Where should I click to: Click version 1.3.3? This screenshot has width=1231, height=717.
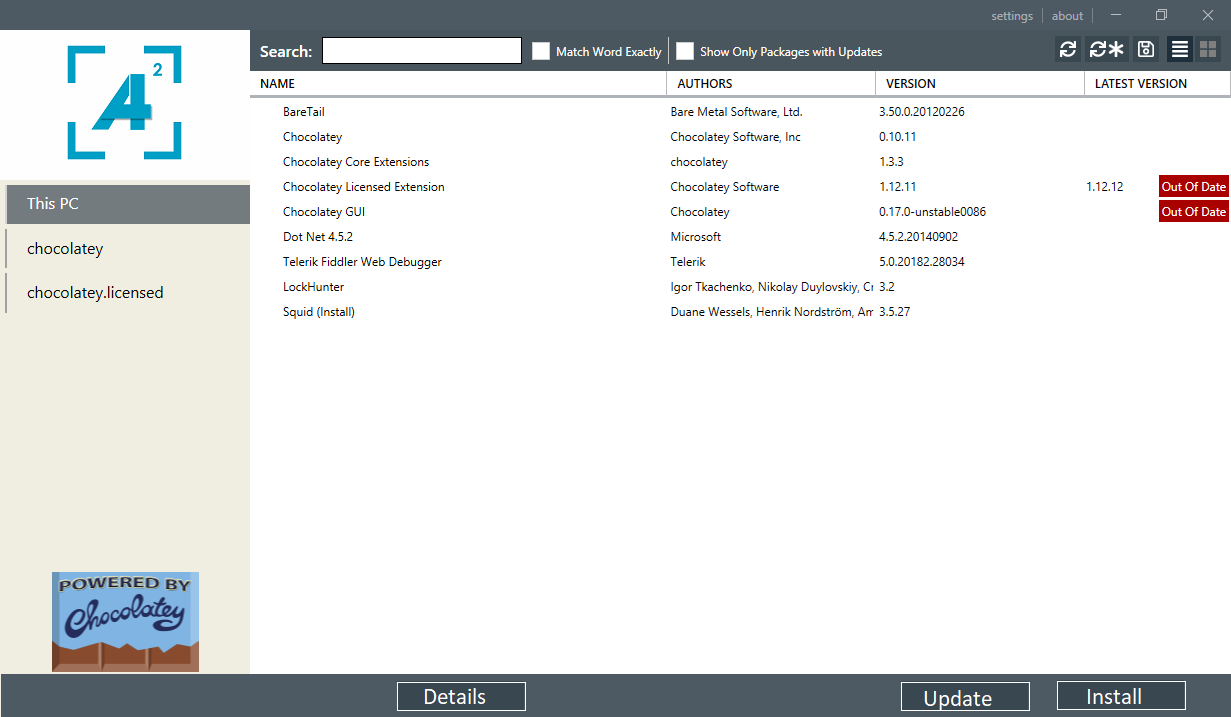click(x=891, y=162)
